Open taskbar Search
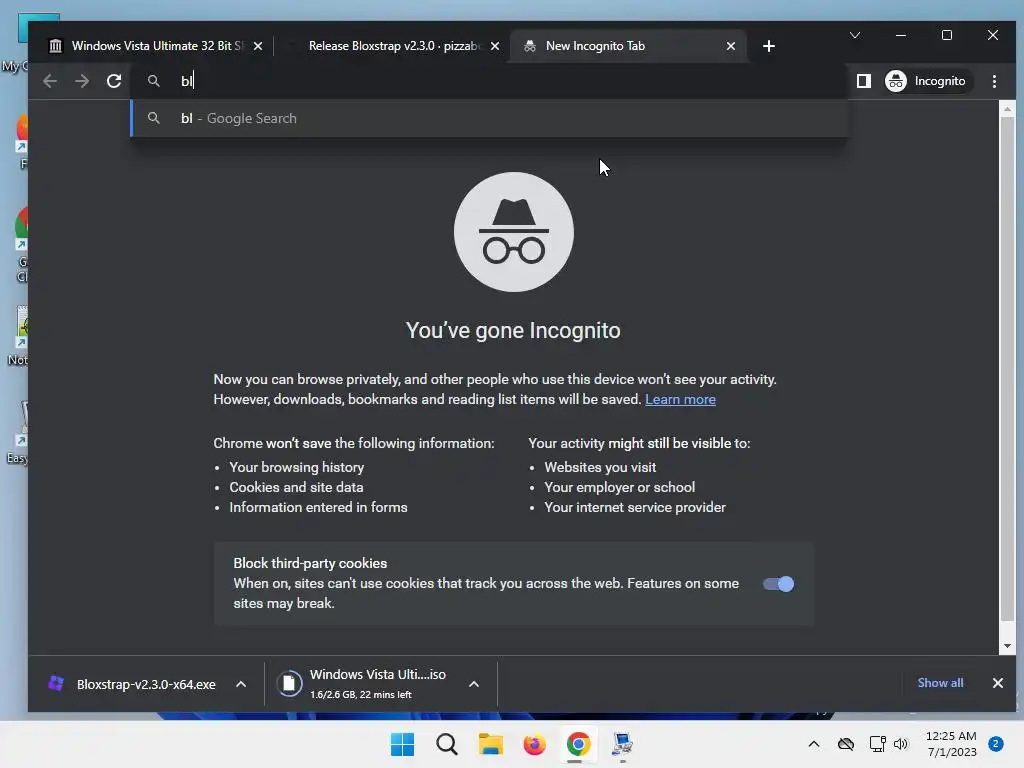Image resolution: width=1024 pixels, height=768 pixels. [x=447, y=744]
